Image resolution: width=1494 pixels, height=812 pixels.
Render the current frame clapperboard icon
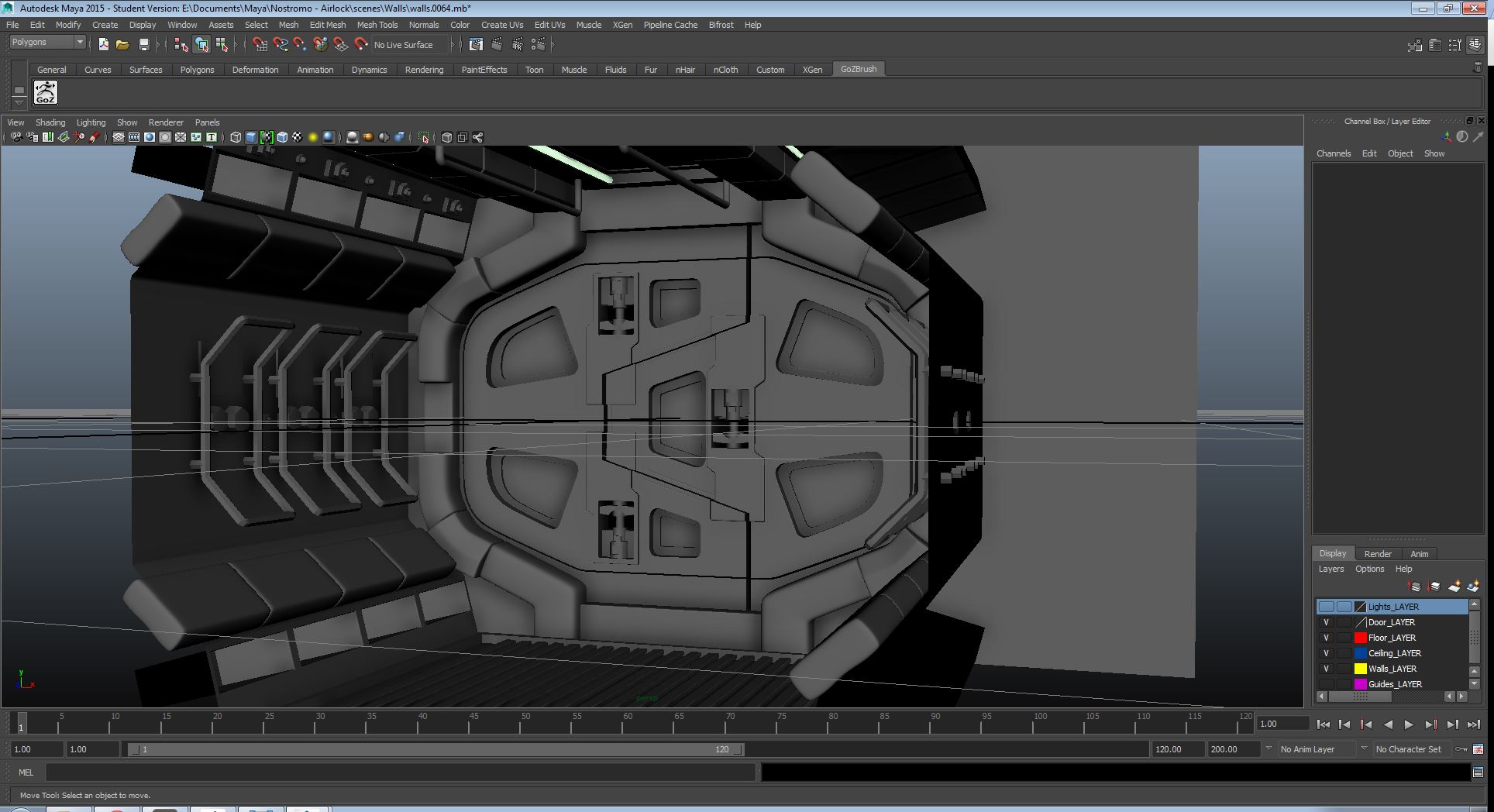497,45
